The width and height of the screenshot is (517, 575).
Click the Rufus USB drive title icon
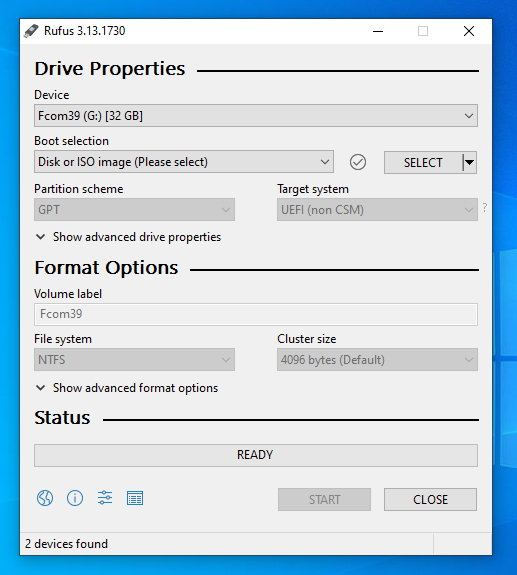(31, 31)
